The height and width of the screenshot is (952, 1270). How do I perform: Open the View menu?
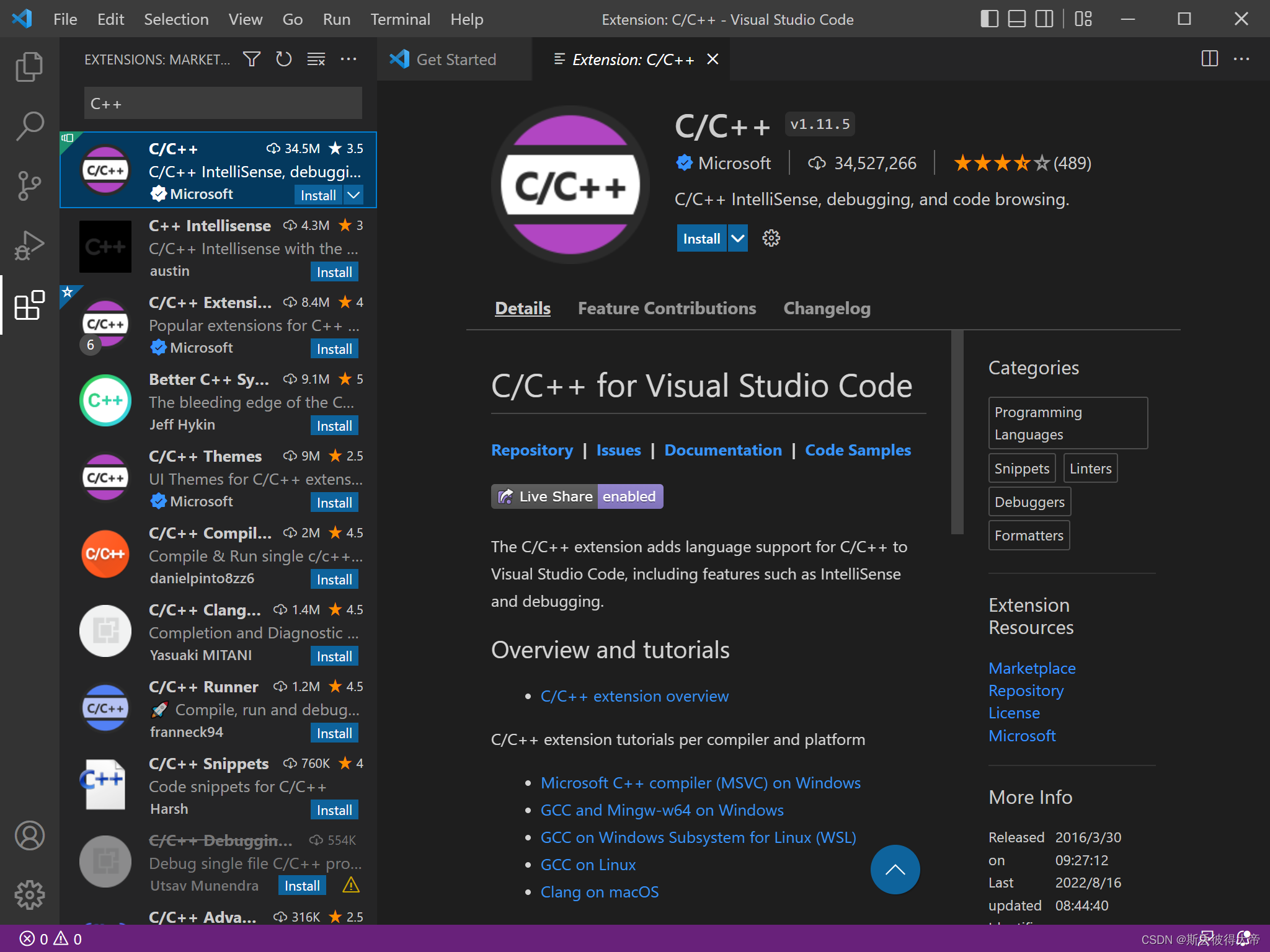coord(245,19)
